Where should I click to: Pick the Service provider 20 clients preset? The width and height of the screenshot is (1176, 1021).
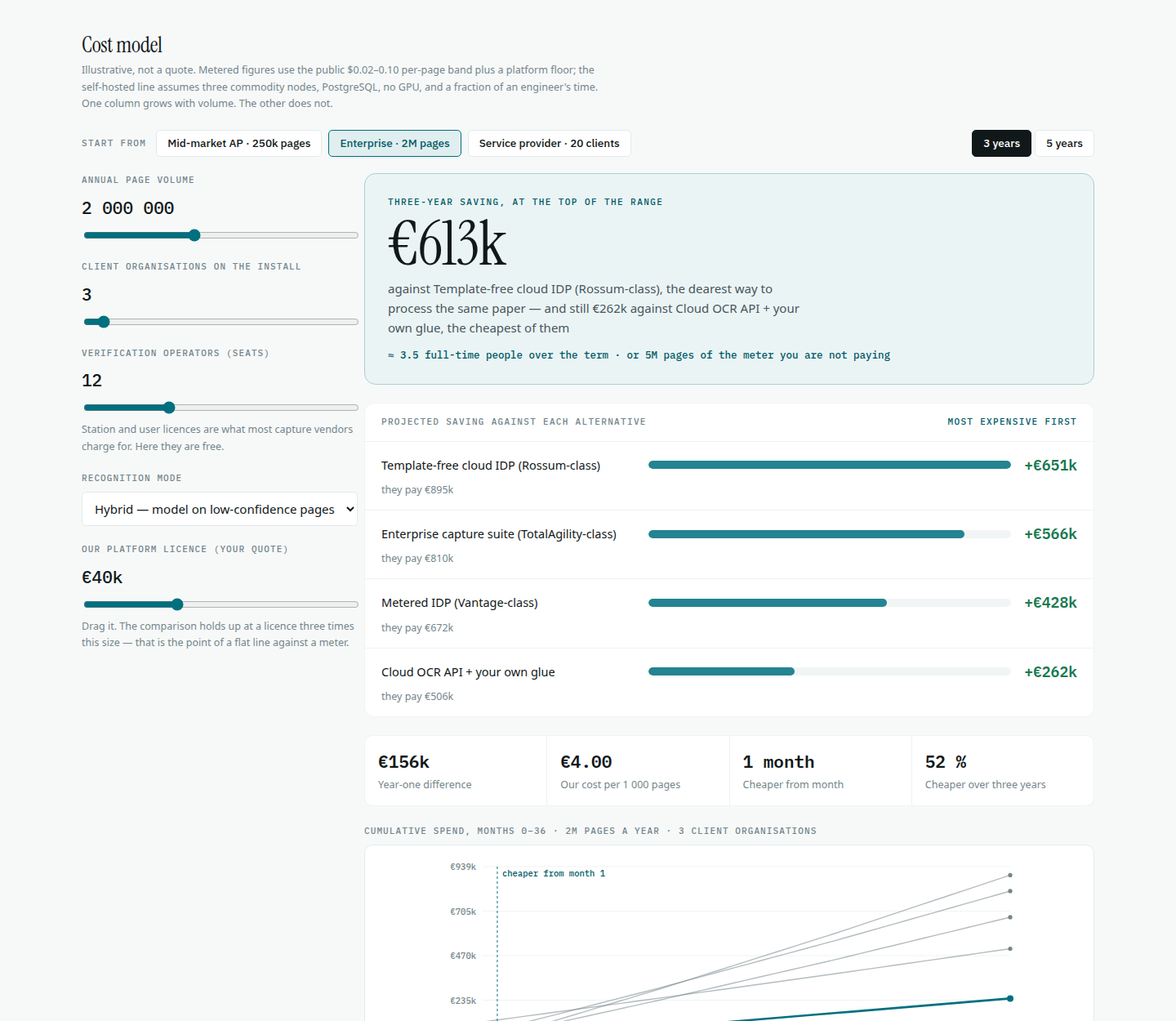pos(549,143)
